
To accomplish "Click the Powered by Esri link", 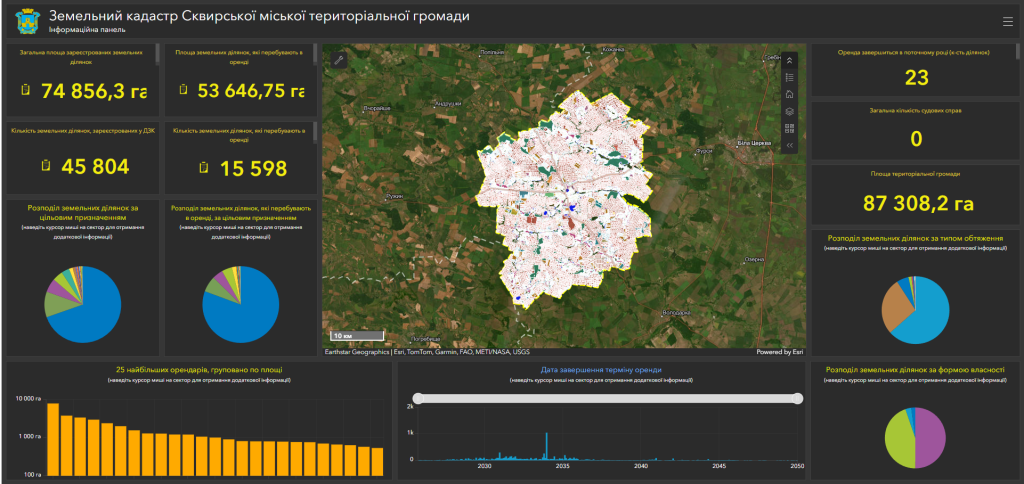I will click(x=778, y=352).
